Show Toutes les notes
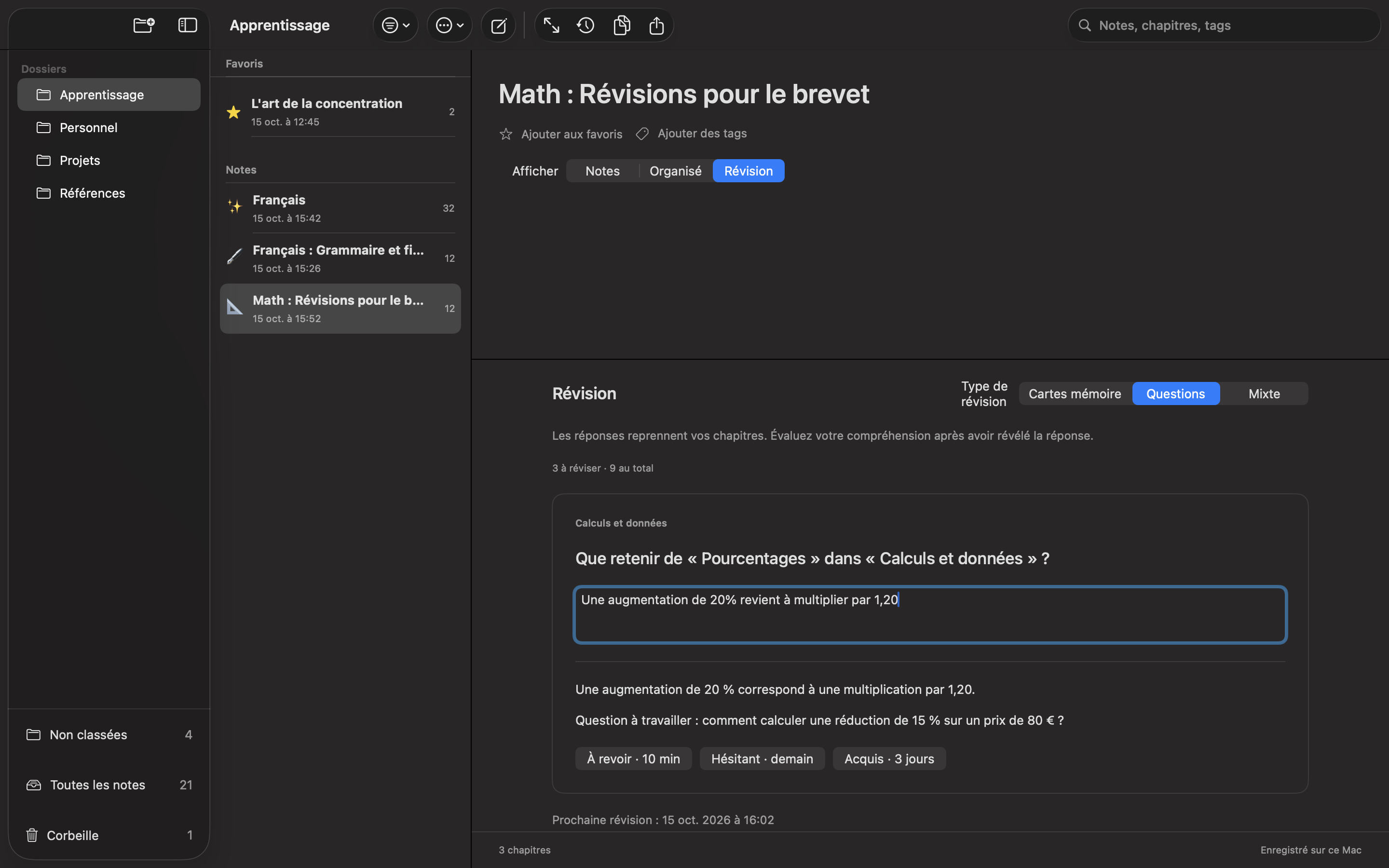This screenshot has width=1389, height=868. [109, 785]
